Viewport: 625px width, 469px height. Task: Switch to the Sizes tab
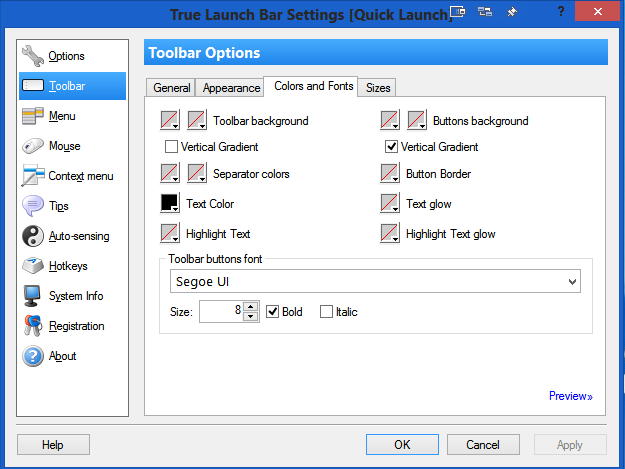click(378, 88)
